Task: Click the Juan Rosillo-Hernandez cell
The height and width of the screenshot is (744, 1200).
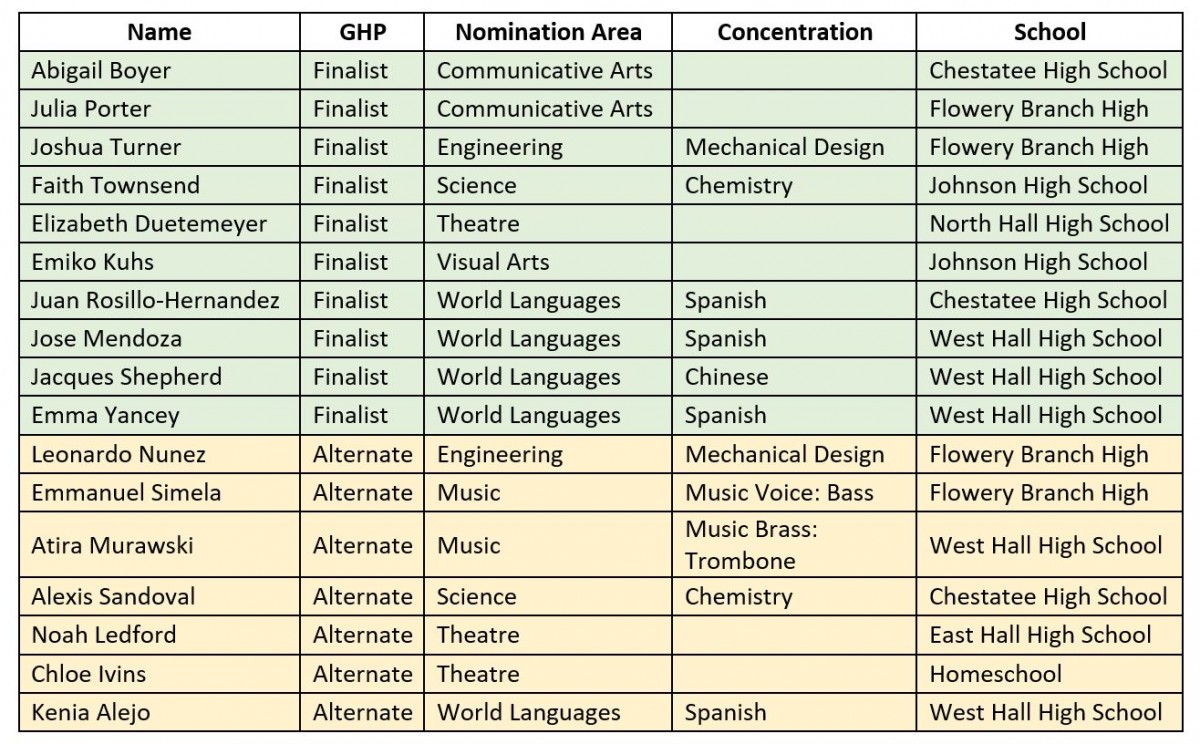Action: [155, 300]
